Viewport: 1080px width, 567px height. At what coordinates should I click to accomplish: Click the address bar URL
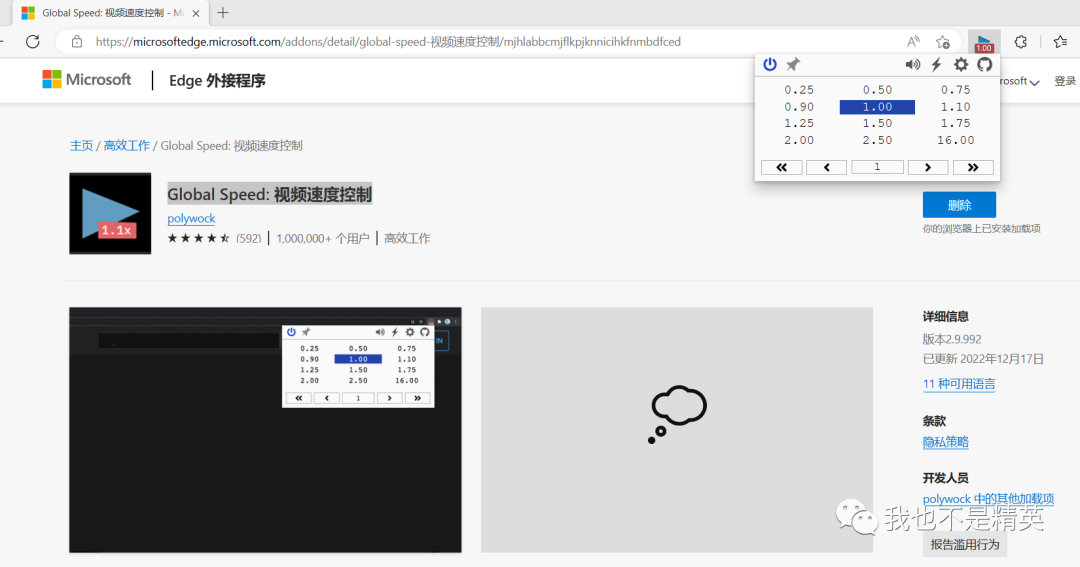tap(388, 42)
